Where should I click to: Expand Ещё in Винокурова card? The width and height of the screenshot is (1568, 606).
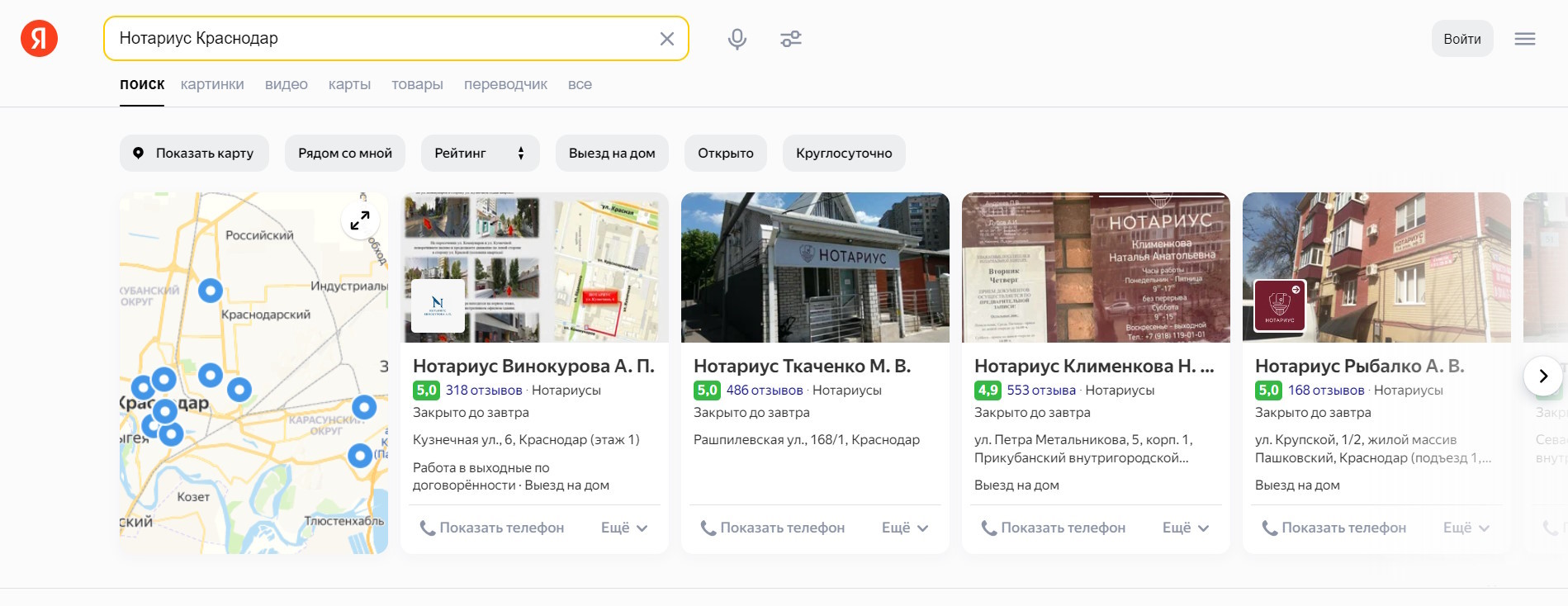point(624,528)
